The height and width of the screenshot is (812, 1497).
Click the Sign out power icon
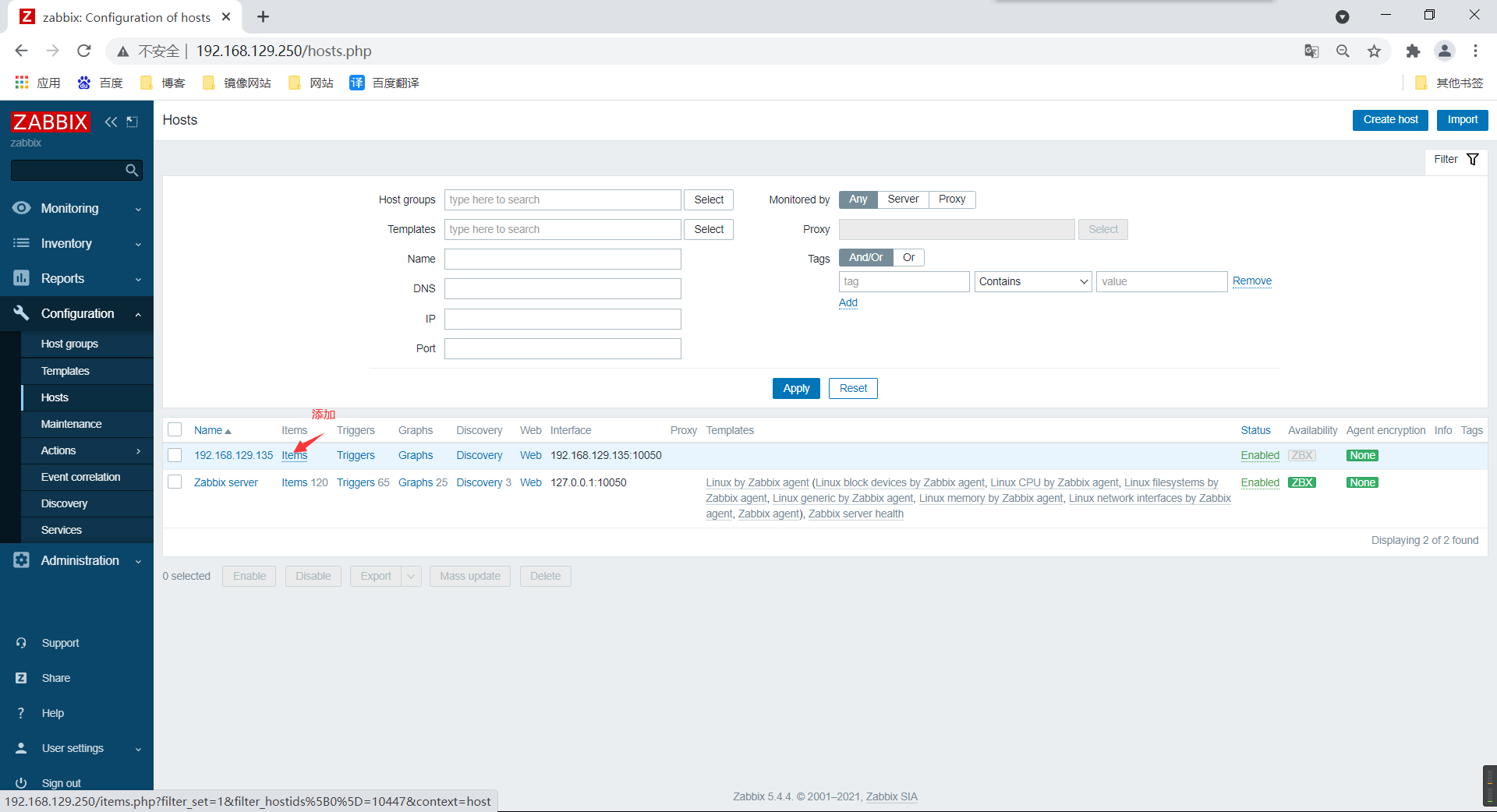[x=21, y=783]
